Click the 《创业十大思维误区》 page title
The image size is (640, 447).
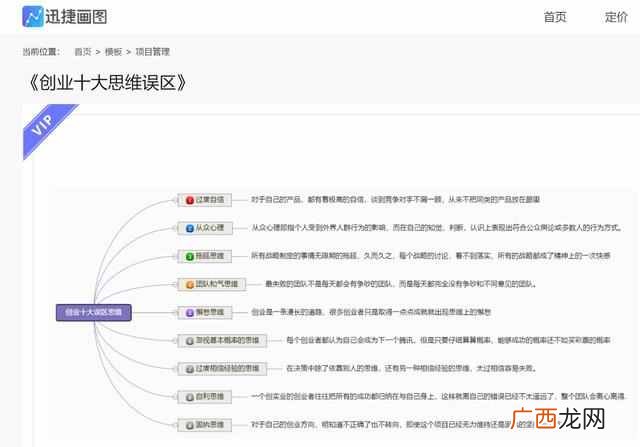(108, 83)
